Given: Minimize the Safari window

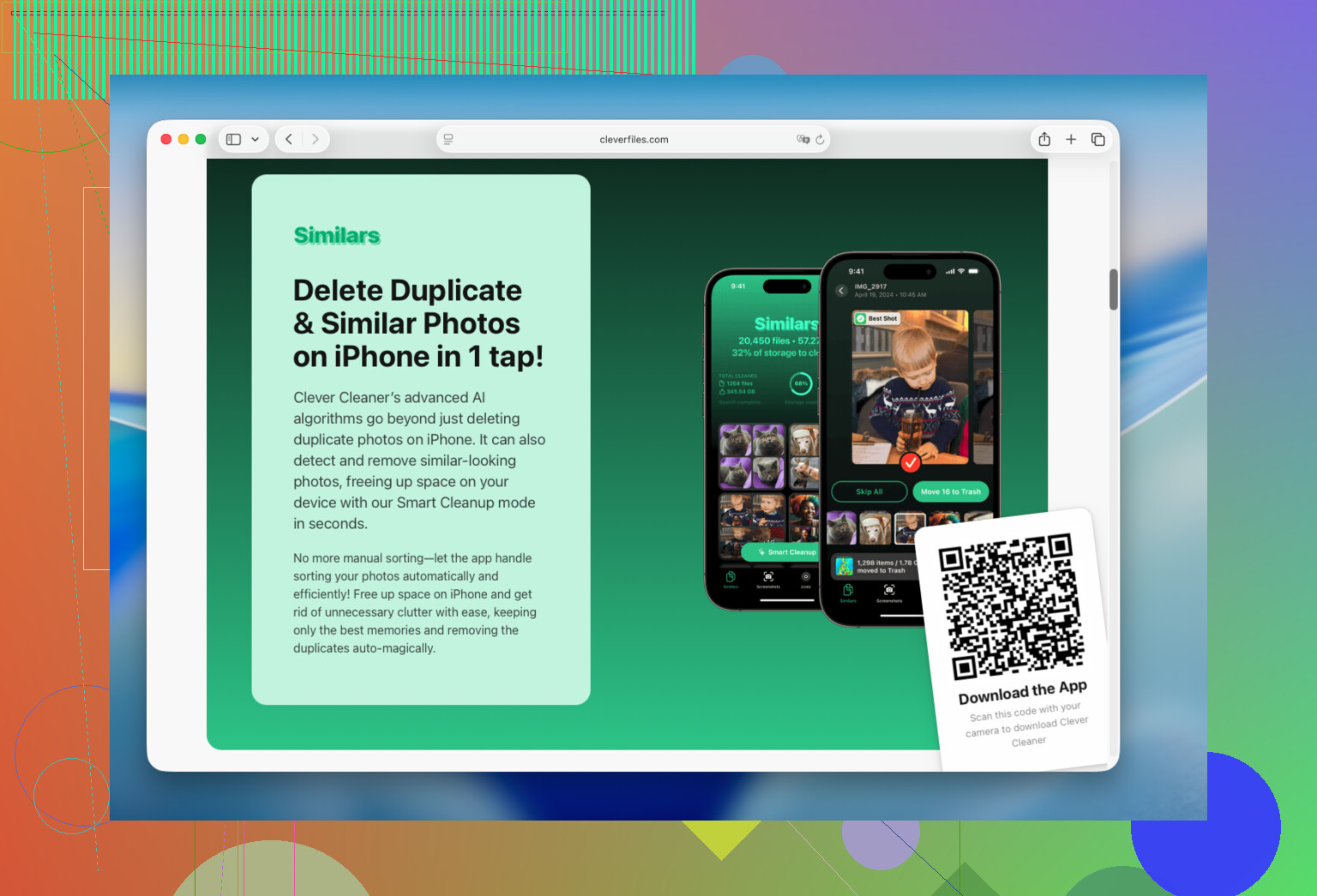Looking at the screenshot, I should click(x=183, y=139).
